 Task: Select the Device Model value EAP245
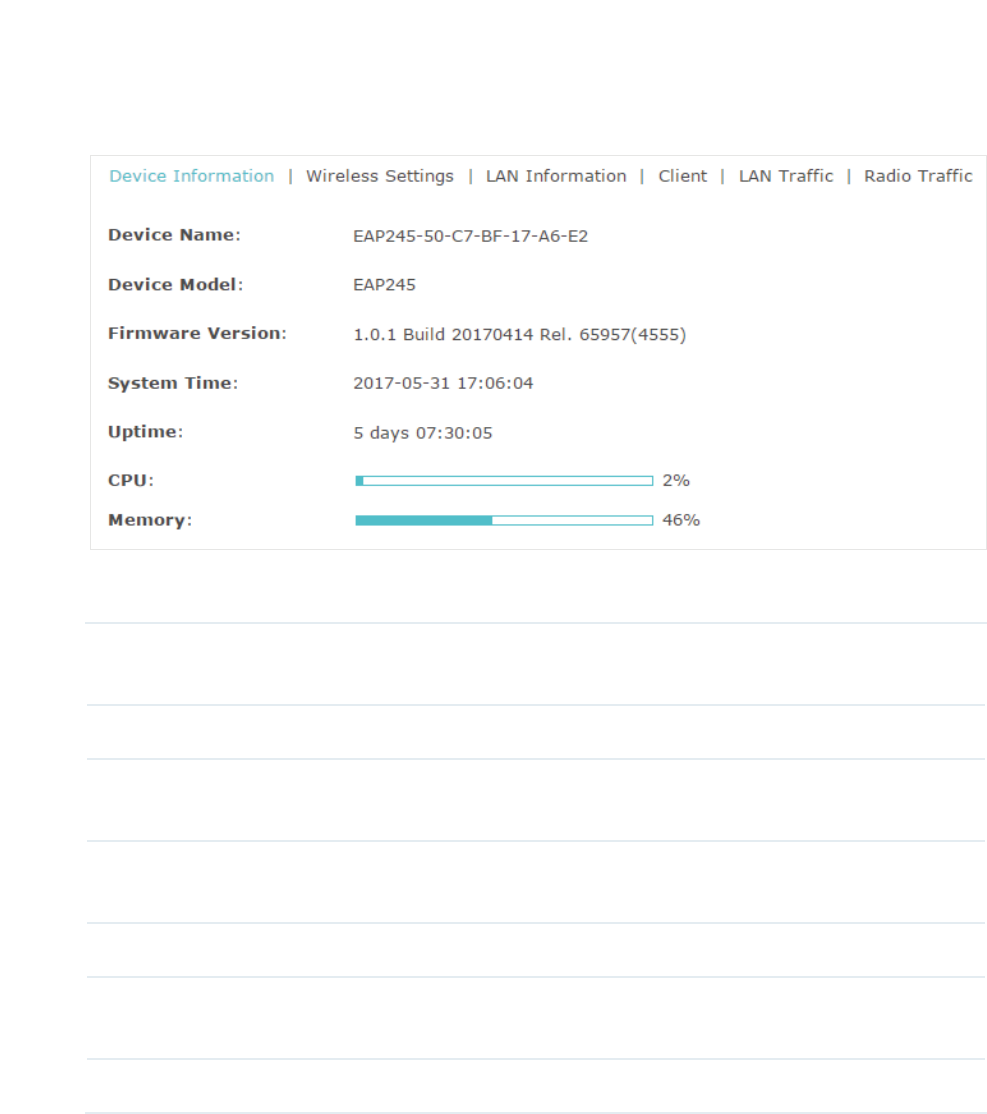point(384,285)
